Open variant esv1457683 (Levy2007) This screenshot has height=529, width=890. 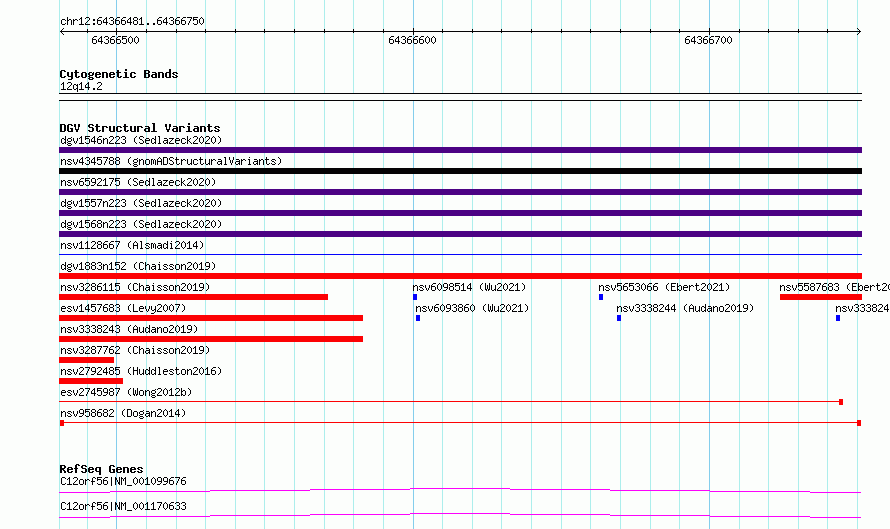click(x=123, y=308)
